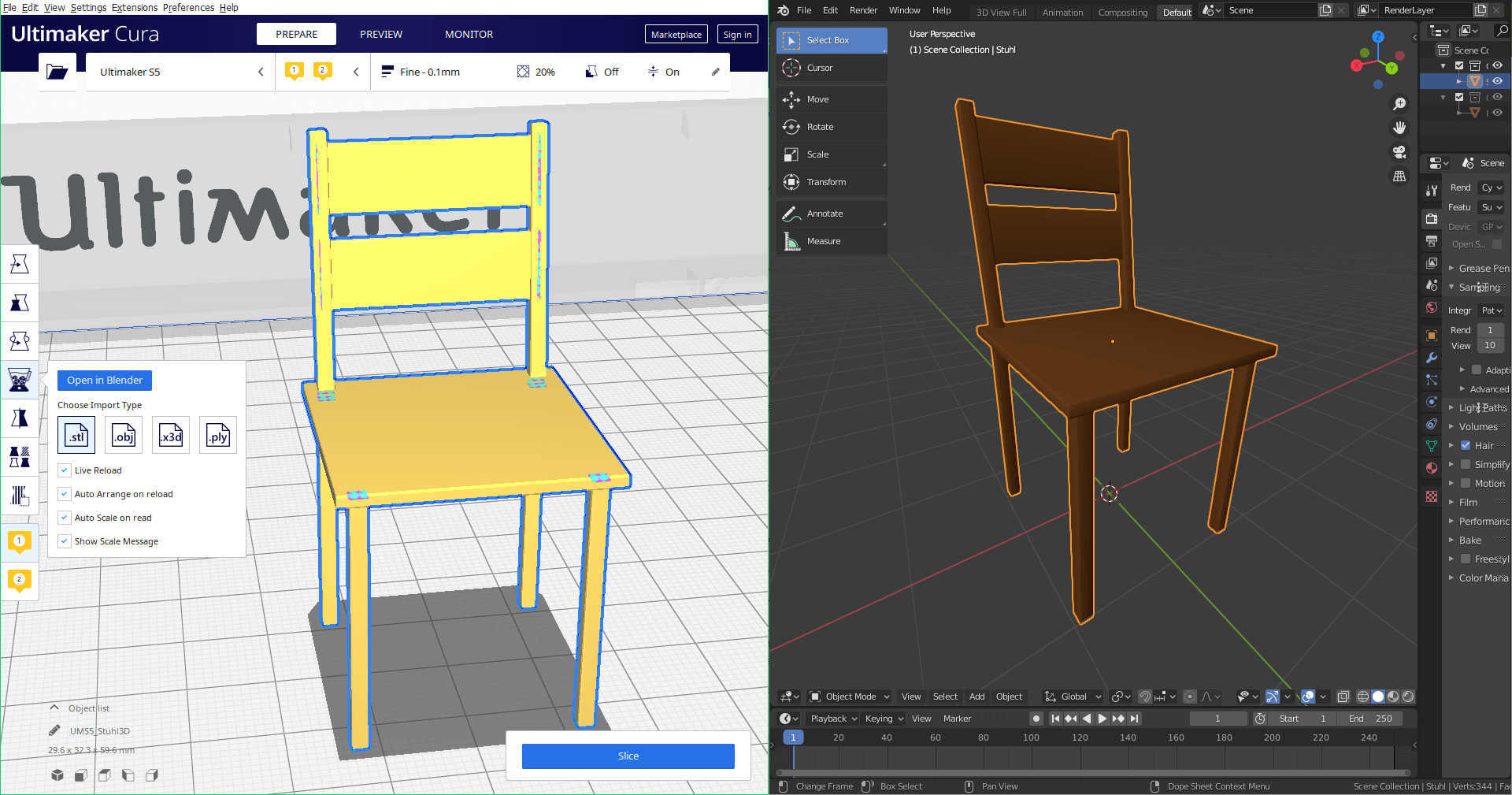1512x795 pixels.
Task: Click Open in Blender button
Action: click(x=105, y=380)
